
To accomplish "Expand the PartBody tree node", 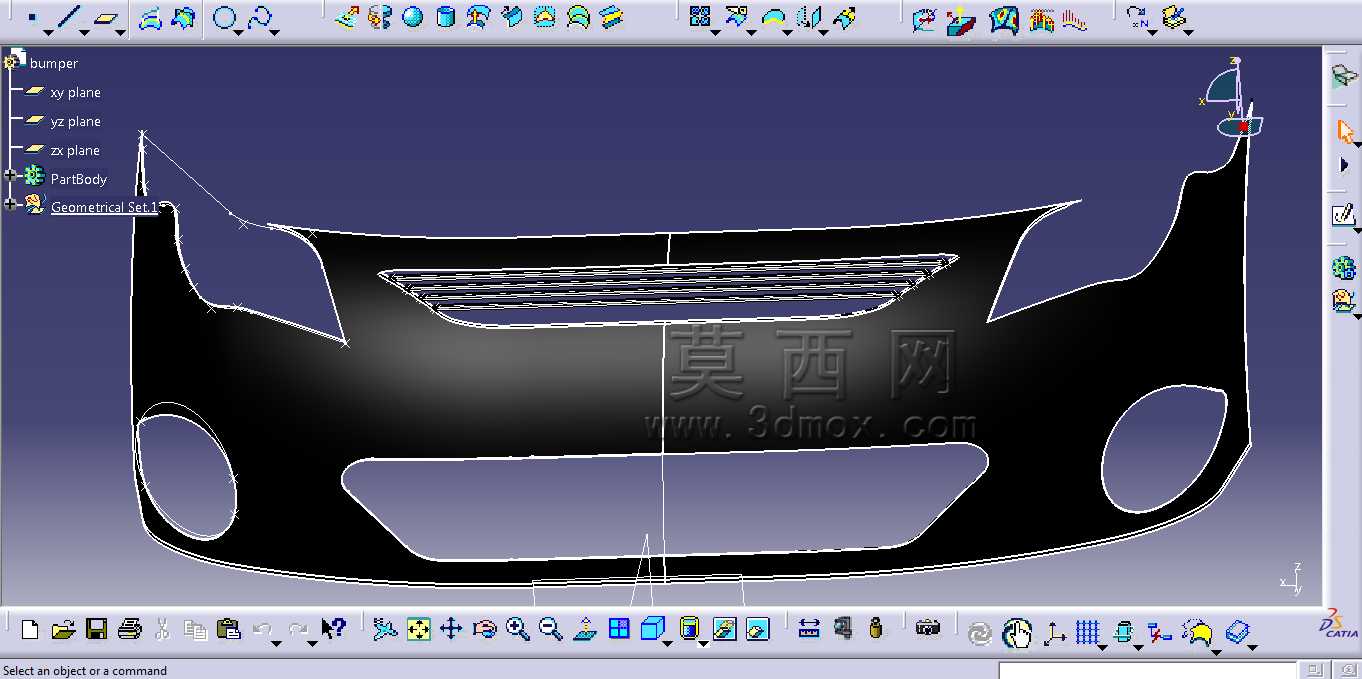I will click(x=11, y=176).
